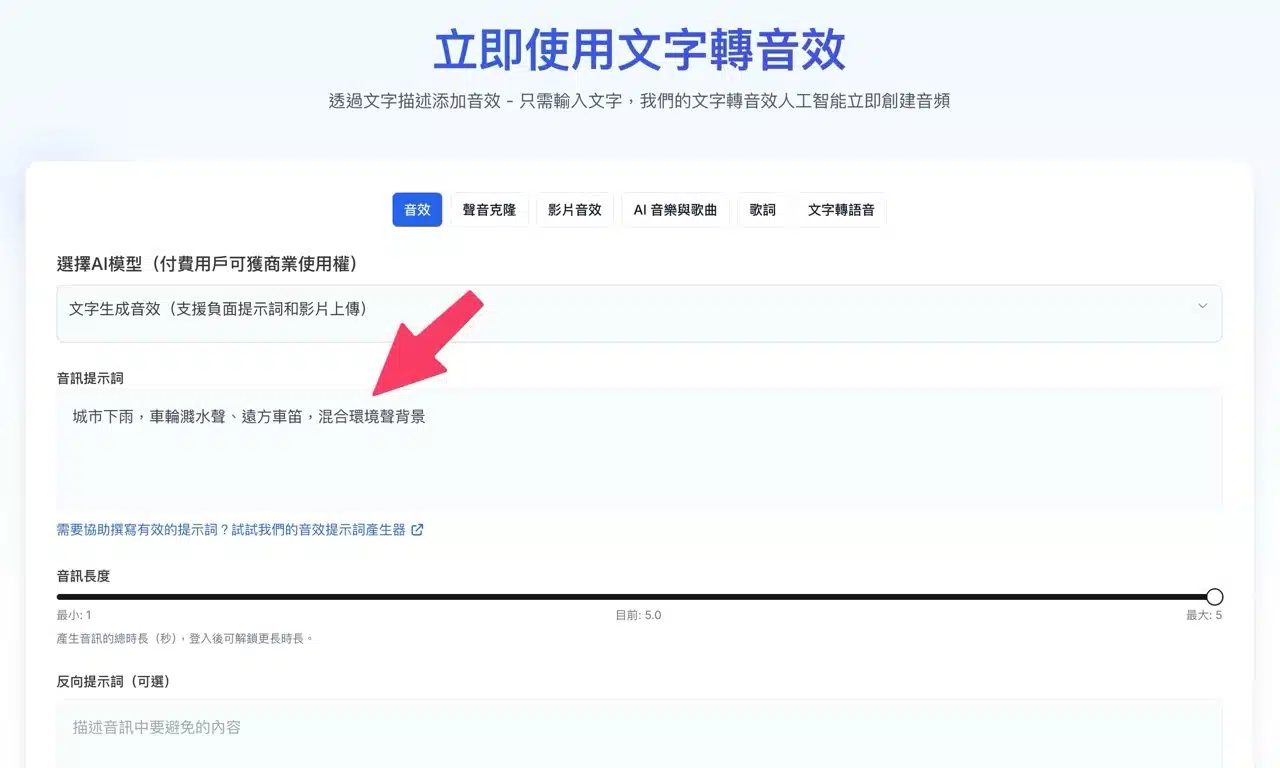Click the audio length slider handle
Screen dimensions: 1280x768
click(1214, 597)
